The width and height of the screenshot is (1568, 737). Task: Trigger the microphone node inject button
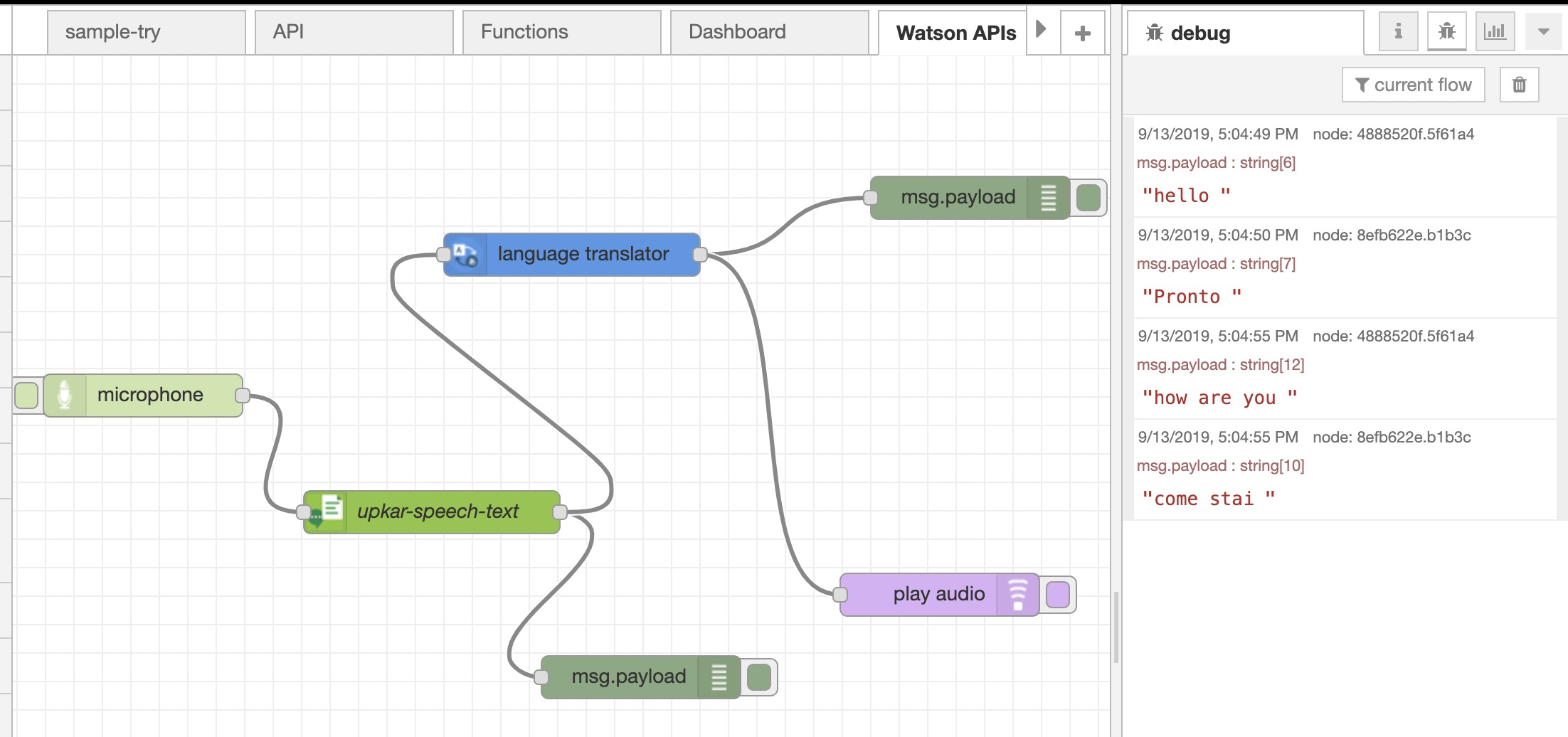point(26,396)
